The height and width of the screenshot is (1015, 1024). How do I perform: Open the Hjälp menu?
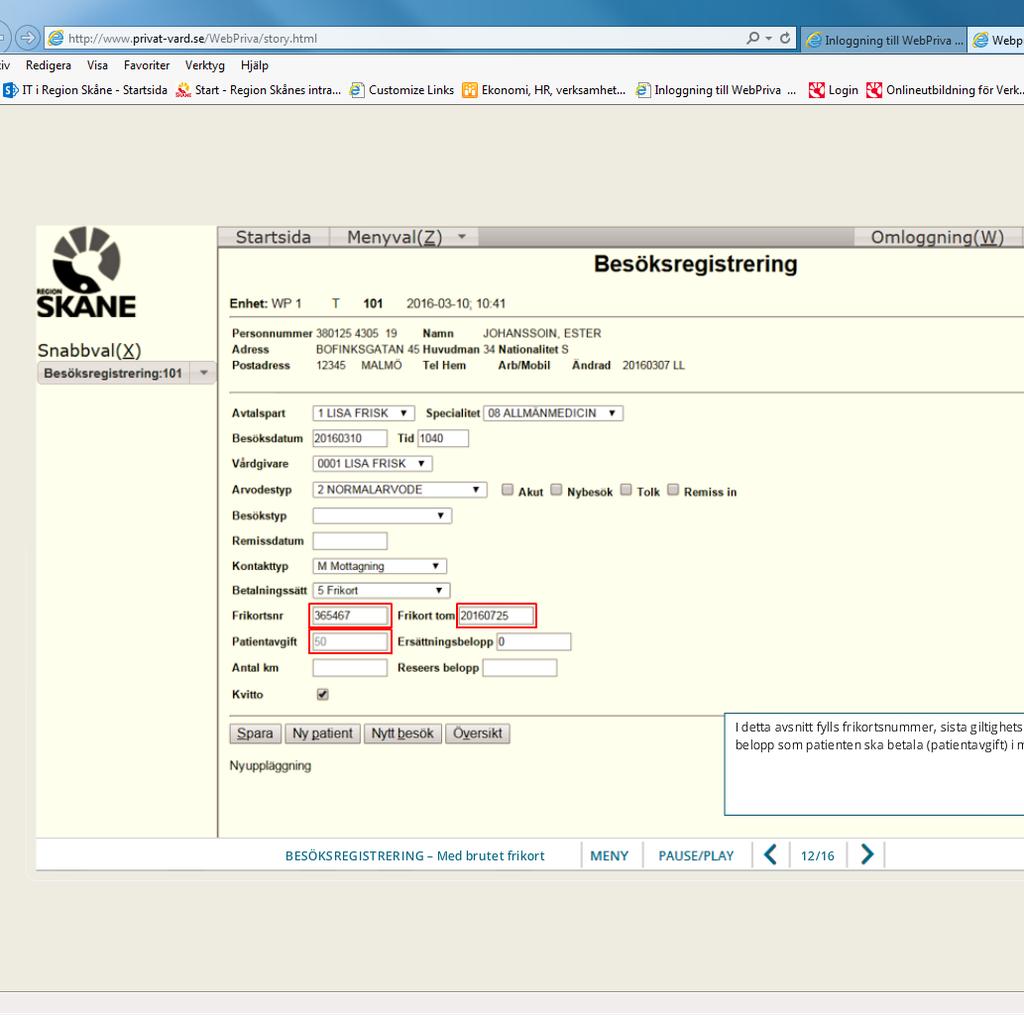click(x=254, y=65)
